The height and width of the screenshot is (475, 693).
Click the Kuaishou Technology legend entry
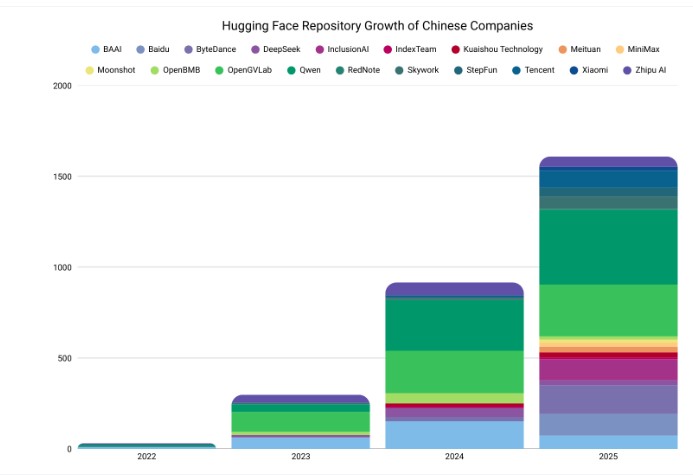(497, 49)
